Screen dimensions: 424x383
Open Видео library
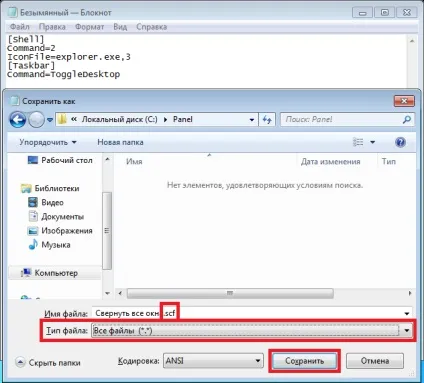(x=46, y=202)
